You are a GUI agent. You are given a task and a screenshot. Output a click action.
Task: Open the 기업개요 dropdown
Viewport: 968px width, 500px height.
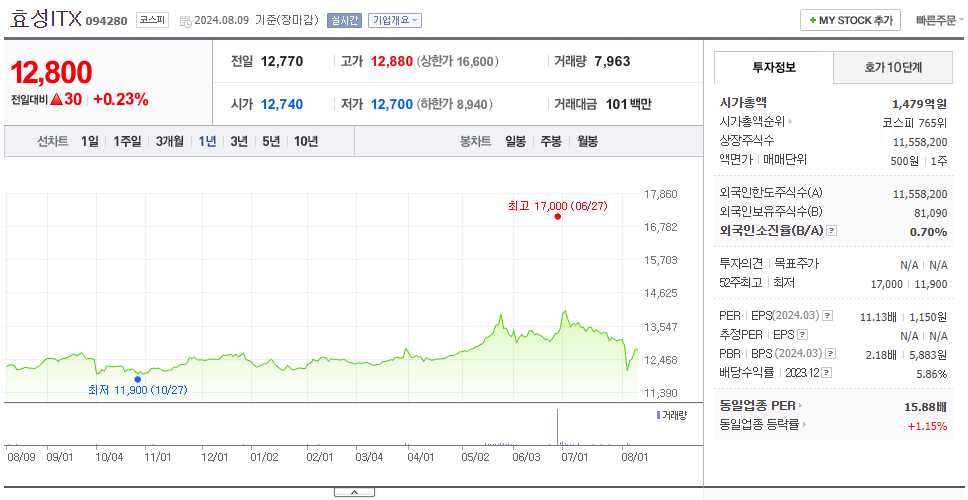pos(395,20)
